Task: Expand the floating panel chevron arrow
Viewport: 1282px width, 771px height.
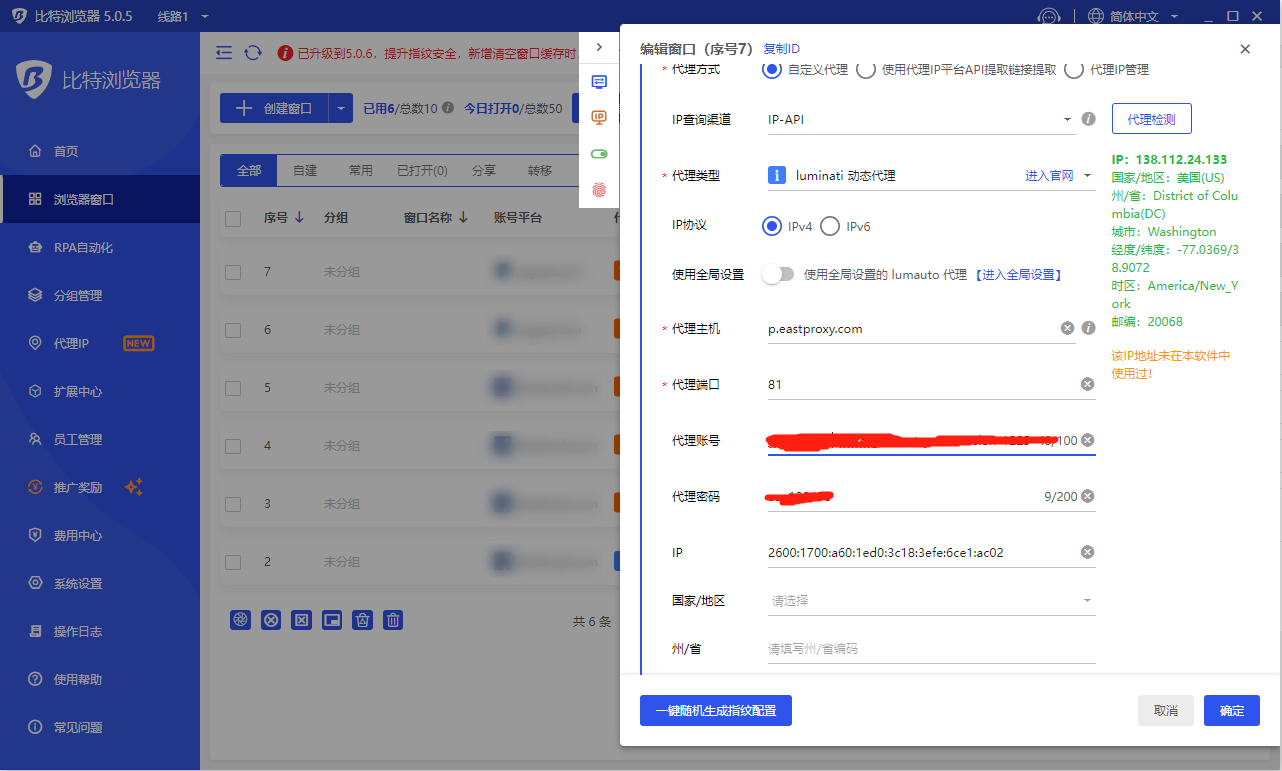Action: click(599, 47)
